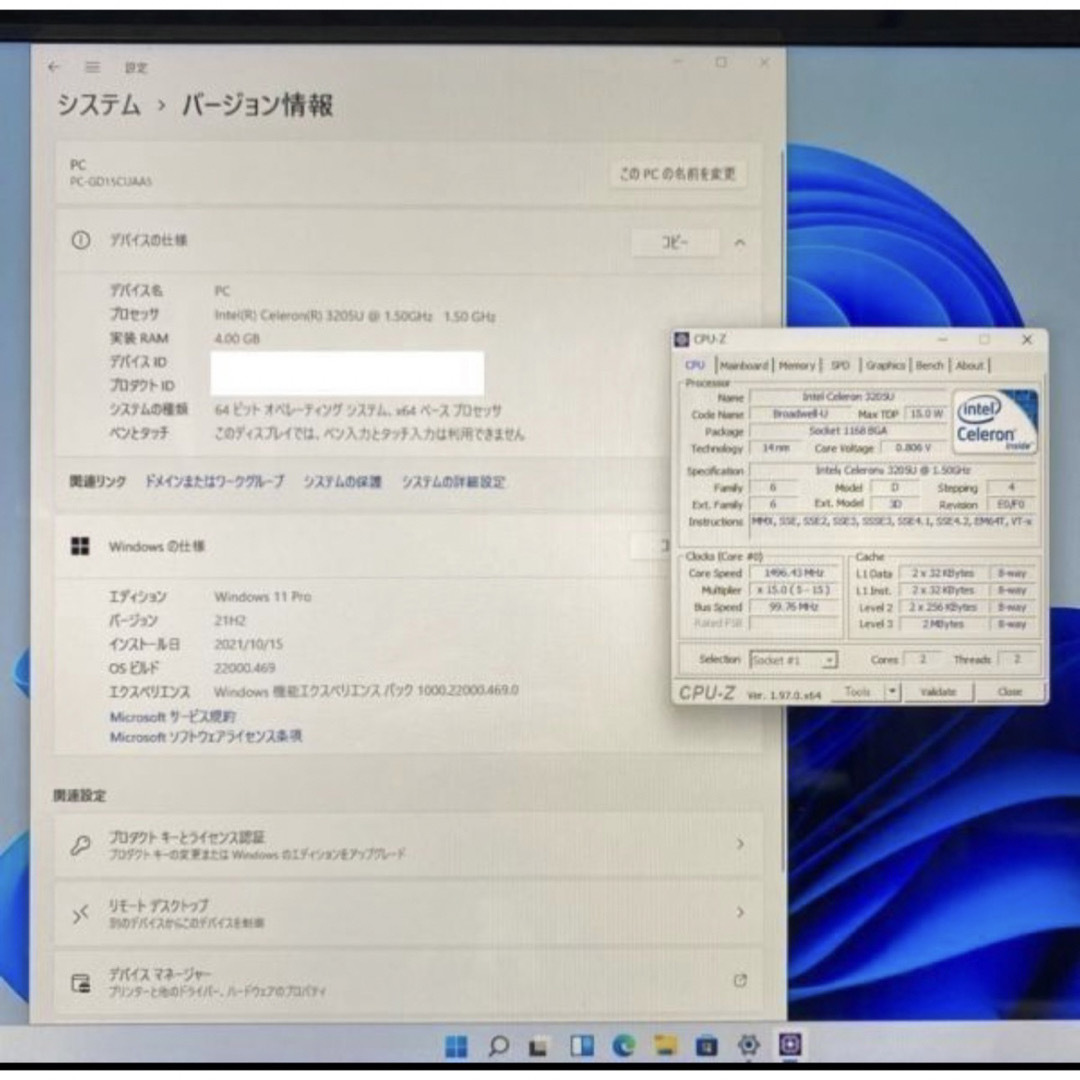Open Microsoft Store from taskbar
Screen dimensions: 1080x1080
(x=707, y=1046)
